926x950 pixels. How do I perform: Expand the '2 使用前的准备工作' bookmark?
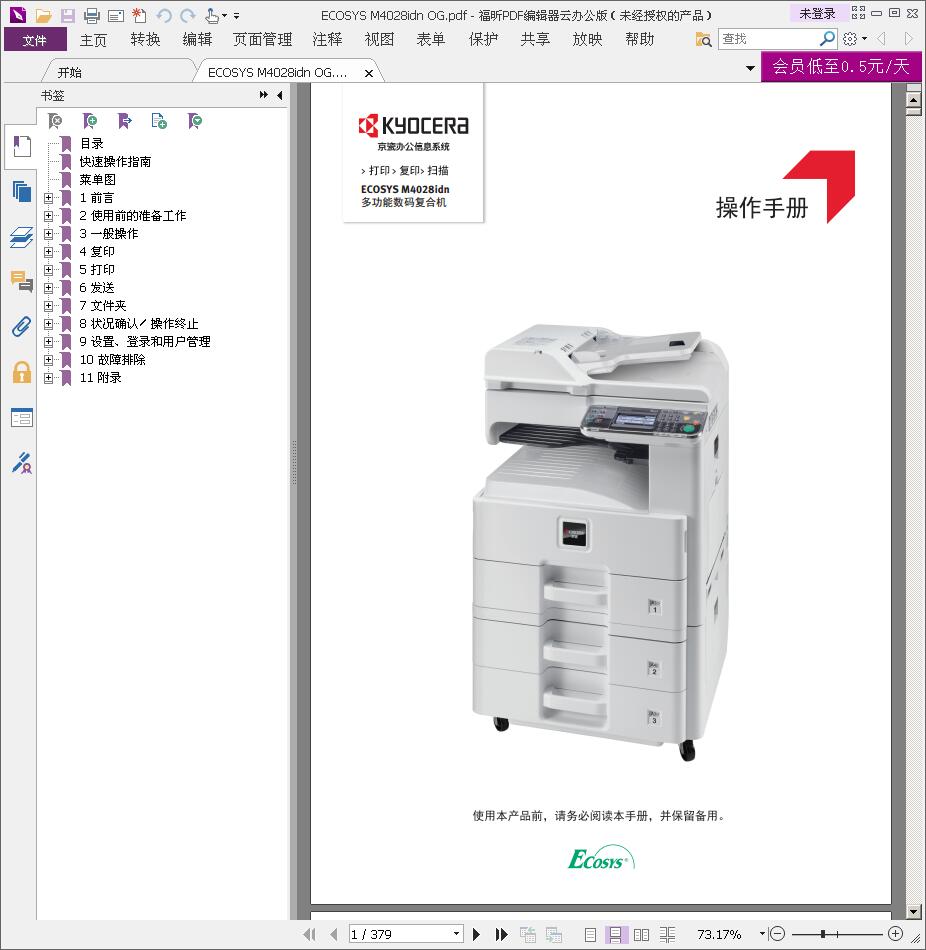point(48,216)
